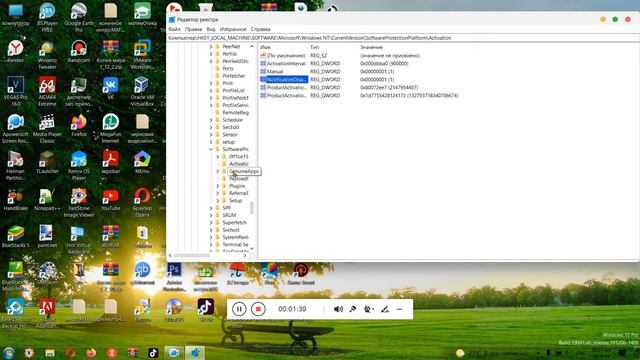The width and height of the screenshot is (640, 360).
Task: Expand the PeerNet registry key
Action: (x=211, y=47)
